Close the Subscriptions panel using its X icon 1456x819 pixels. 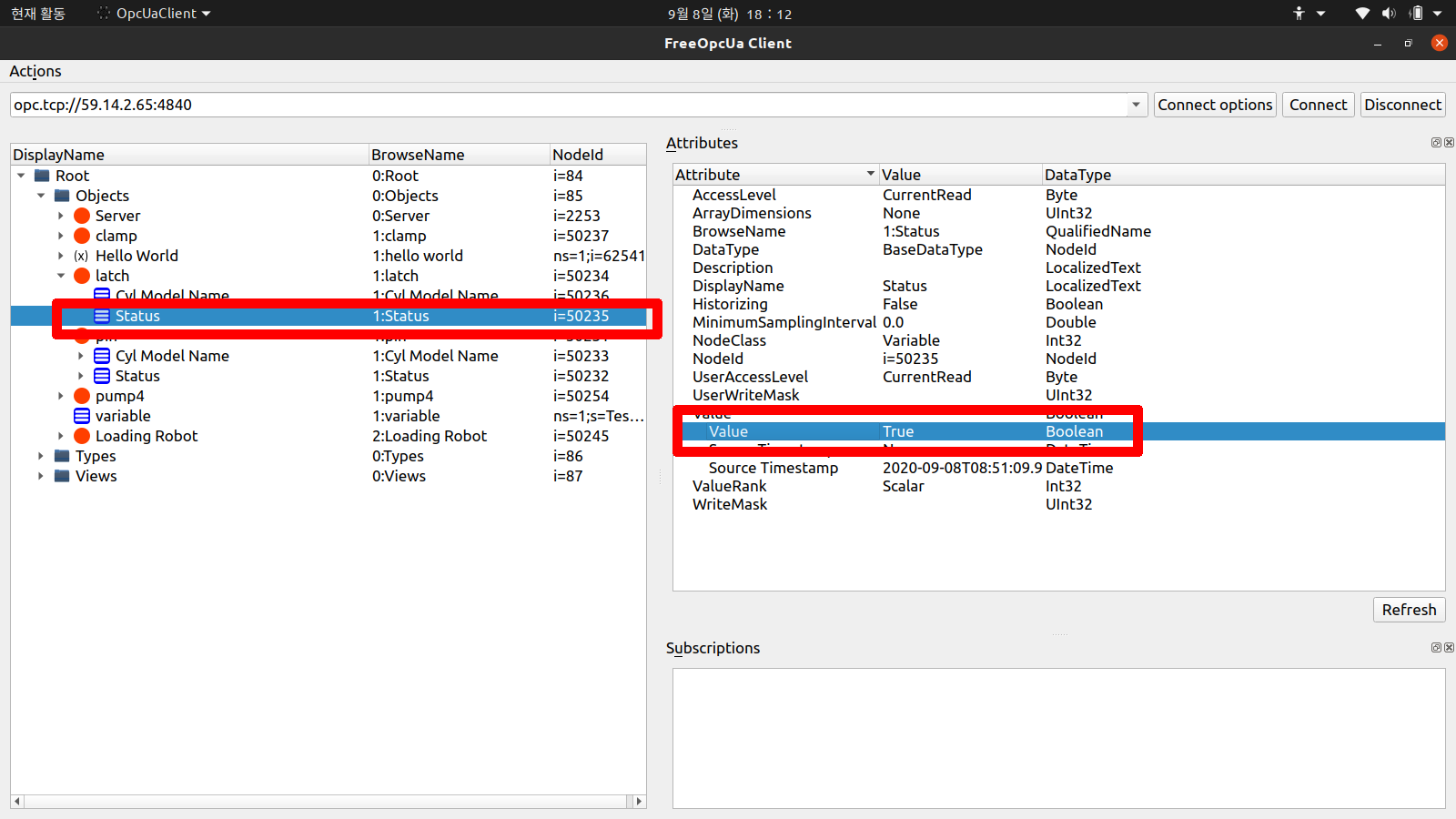coord(1449,648)
